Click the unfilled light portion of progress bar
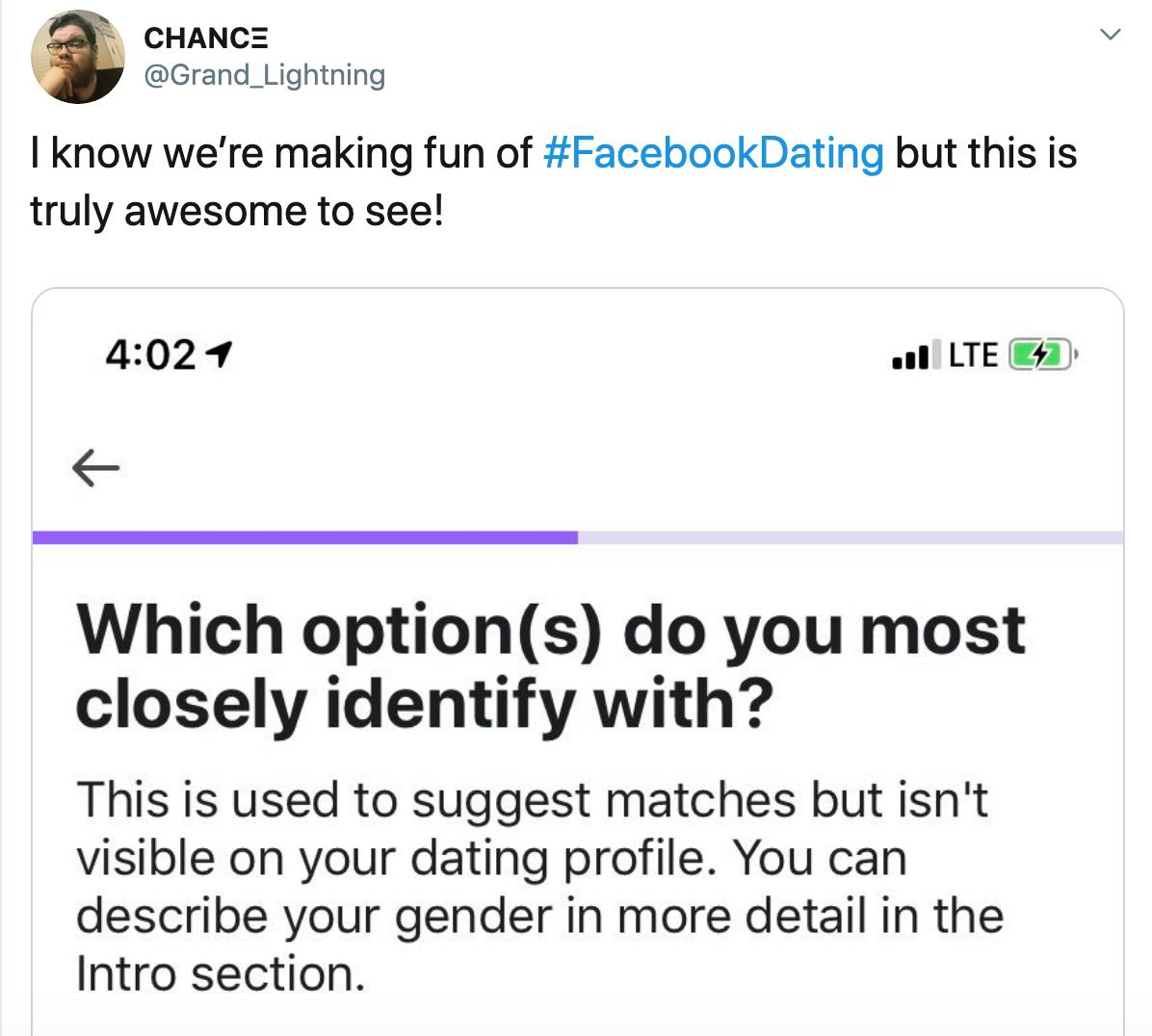This screenshot has width=1152, height=1036. coord(850,537)
